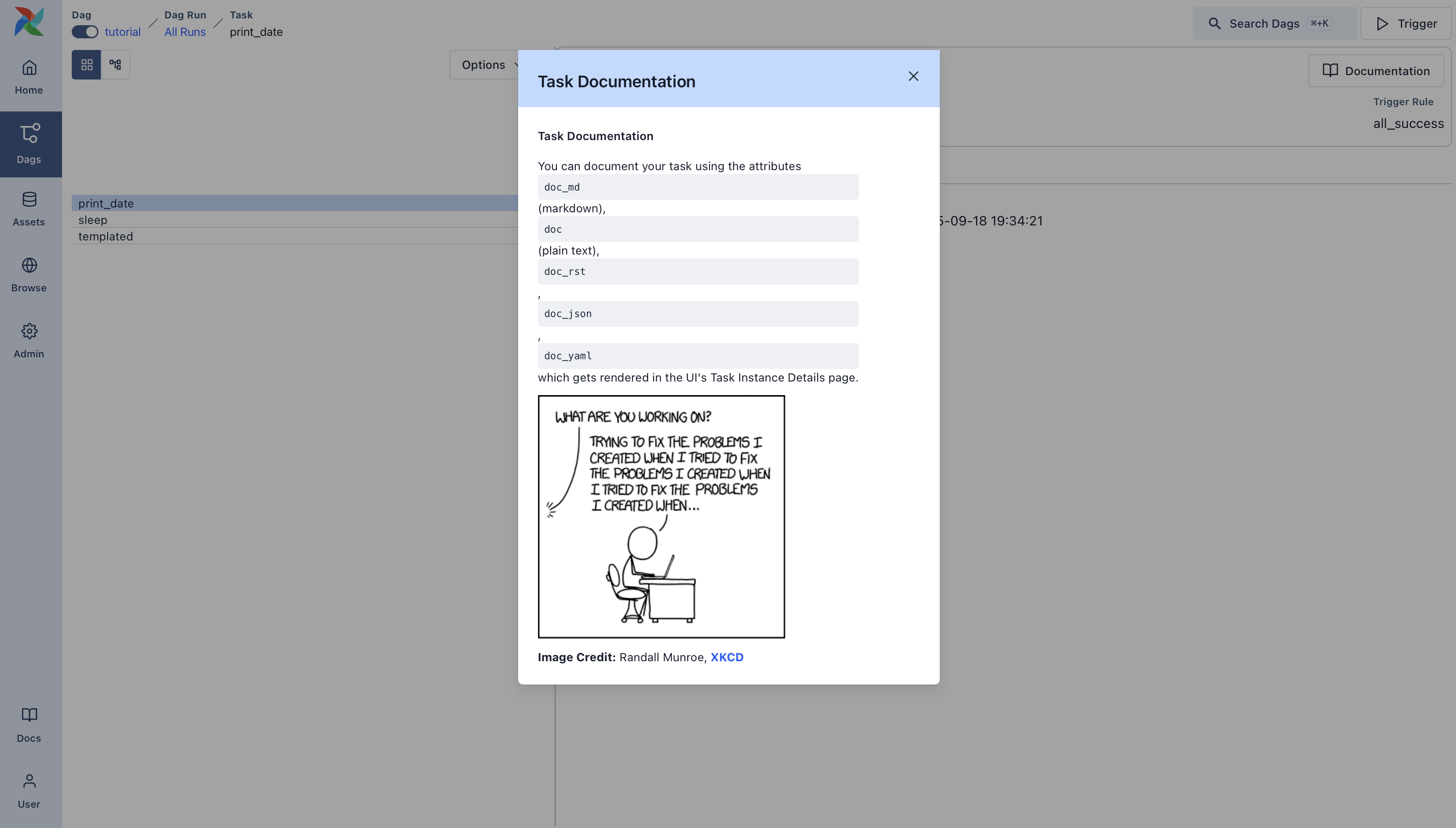Open the Admin sidebar menu

coord(29,340)
